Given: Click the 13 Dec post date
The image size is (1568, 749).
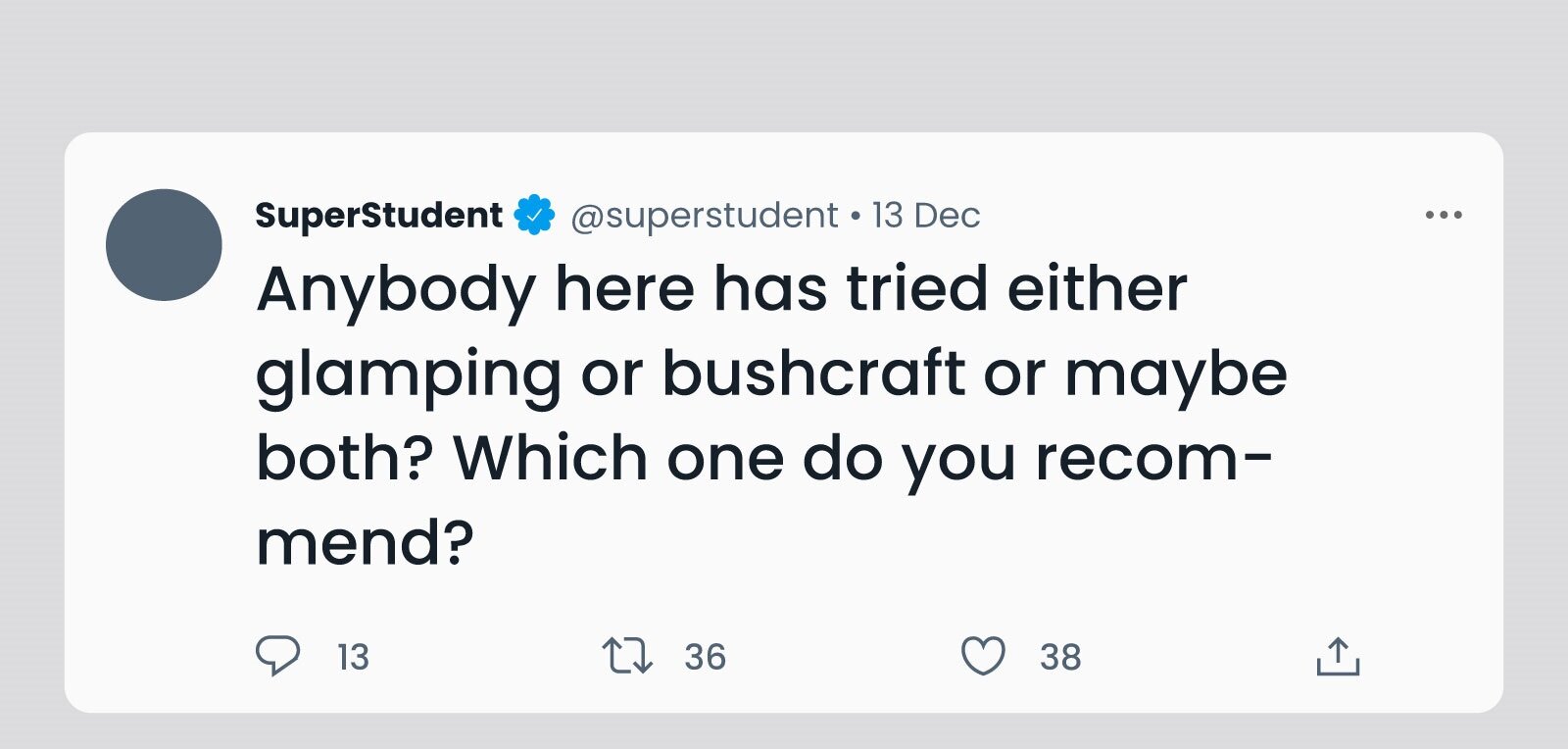Looking at the screenshot, I should tap(926, 215).
